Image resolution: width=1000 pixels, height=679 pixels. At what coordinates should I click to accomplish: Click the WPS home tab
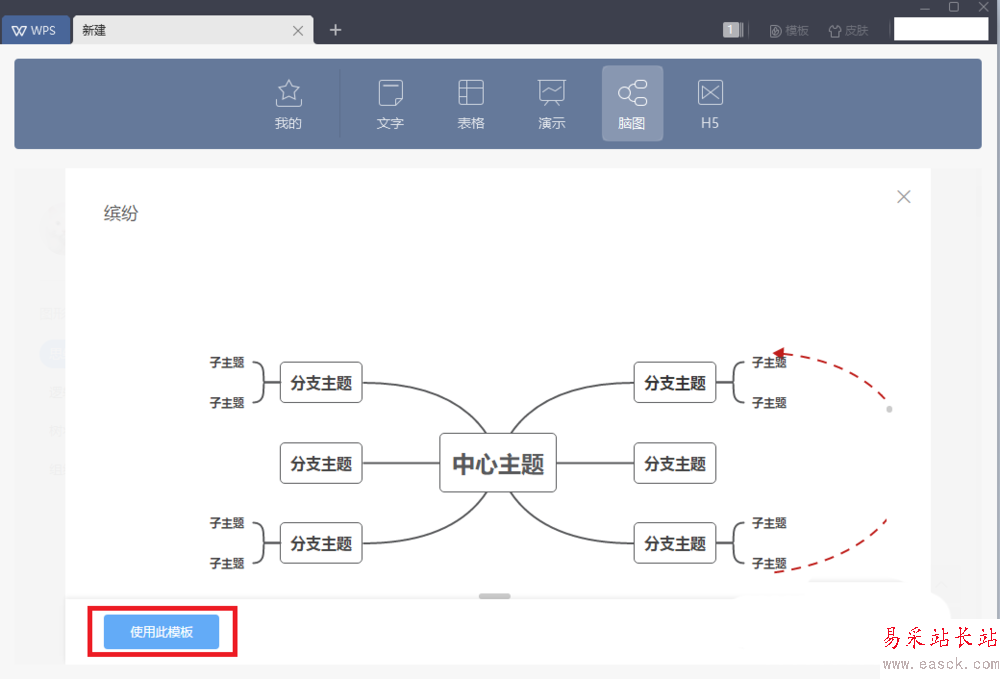[x=35, y=30]
